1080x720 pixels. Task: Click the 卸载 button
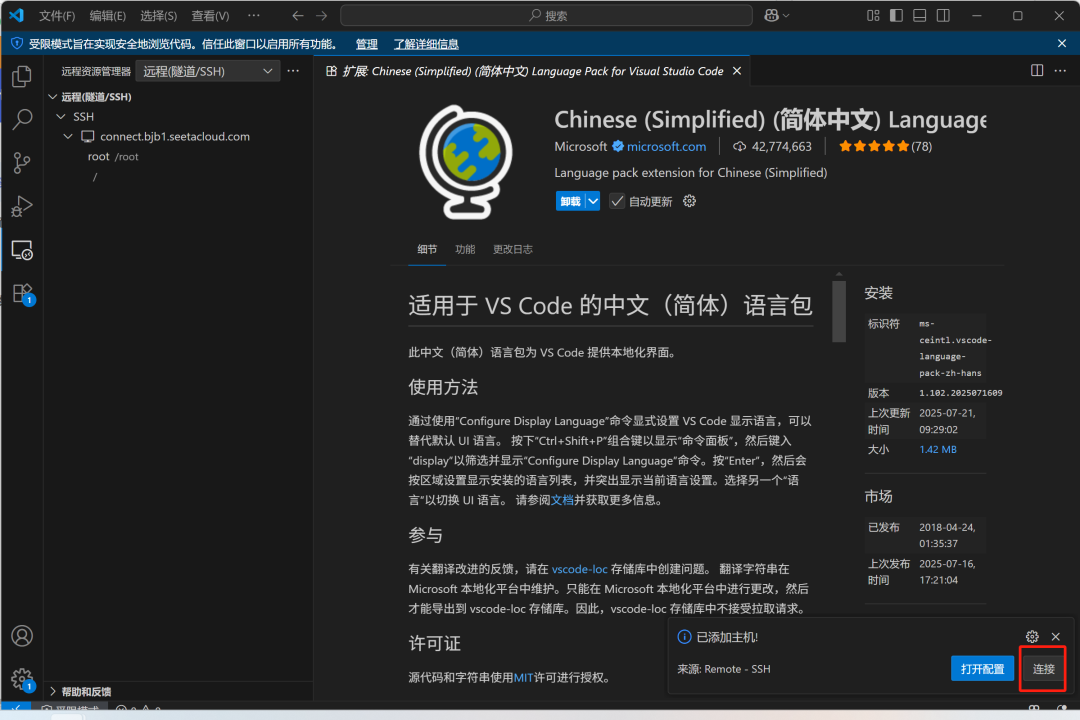click(x=570, y=201)
